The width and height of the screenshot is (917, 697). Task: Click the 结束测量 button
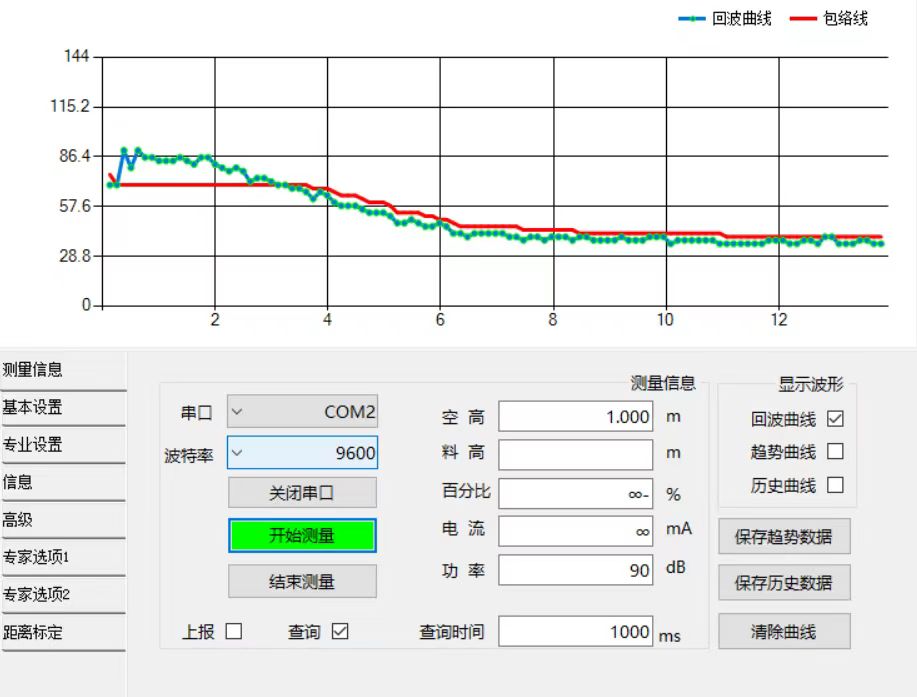pos(302,581)
